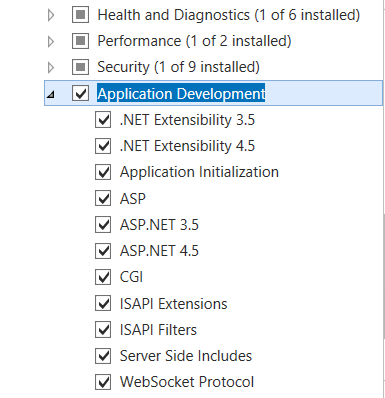Select the 'Performance (1 of 2 installed)' row
The width and height of the screenshot is (385, 398).
(x=194, y=41)
